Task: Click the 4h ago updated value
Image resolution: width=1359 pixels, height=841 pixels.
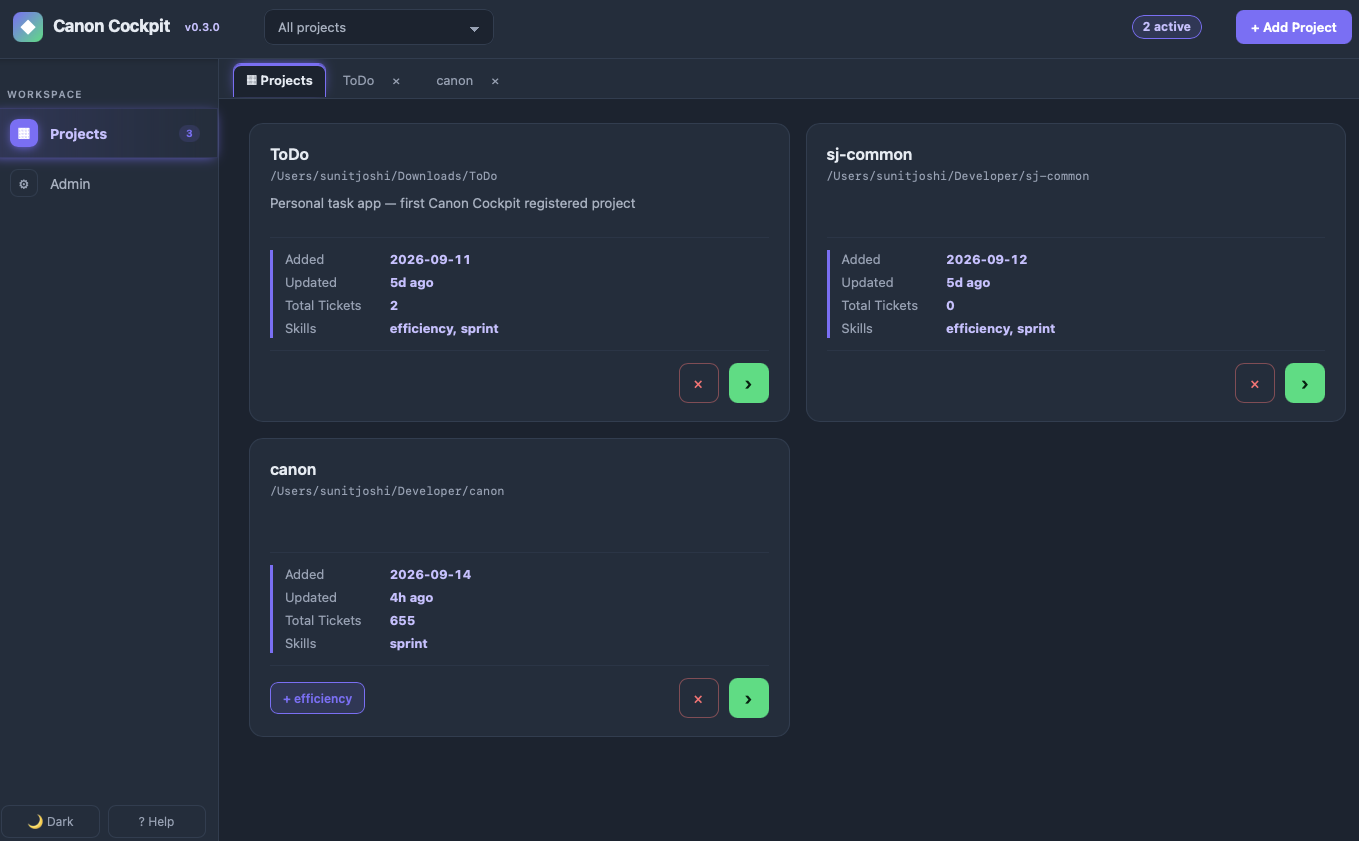Action: pyautogui.click(x=411, y=597)
